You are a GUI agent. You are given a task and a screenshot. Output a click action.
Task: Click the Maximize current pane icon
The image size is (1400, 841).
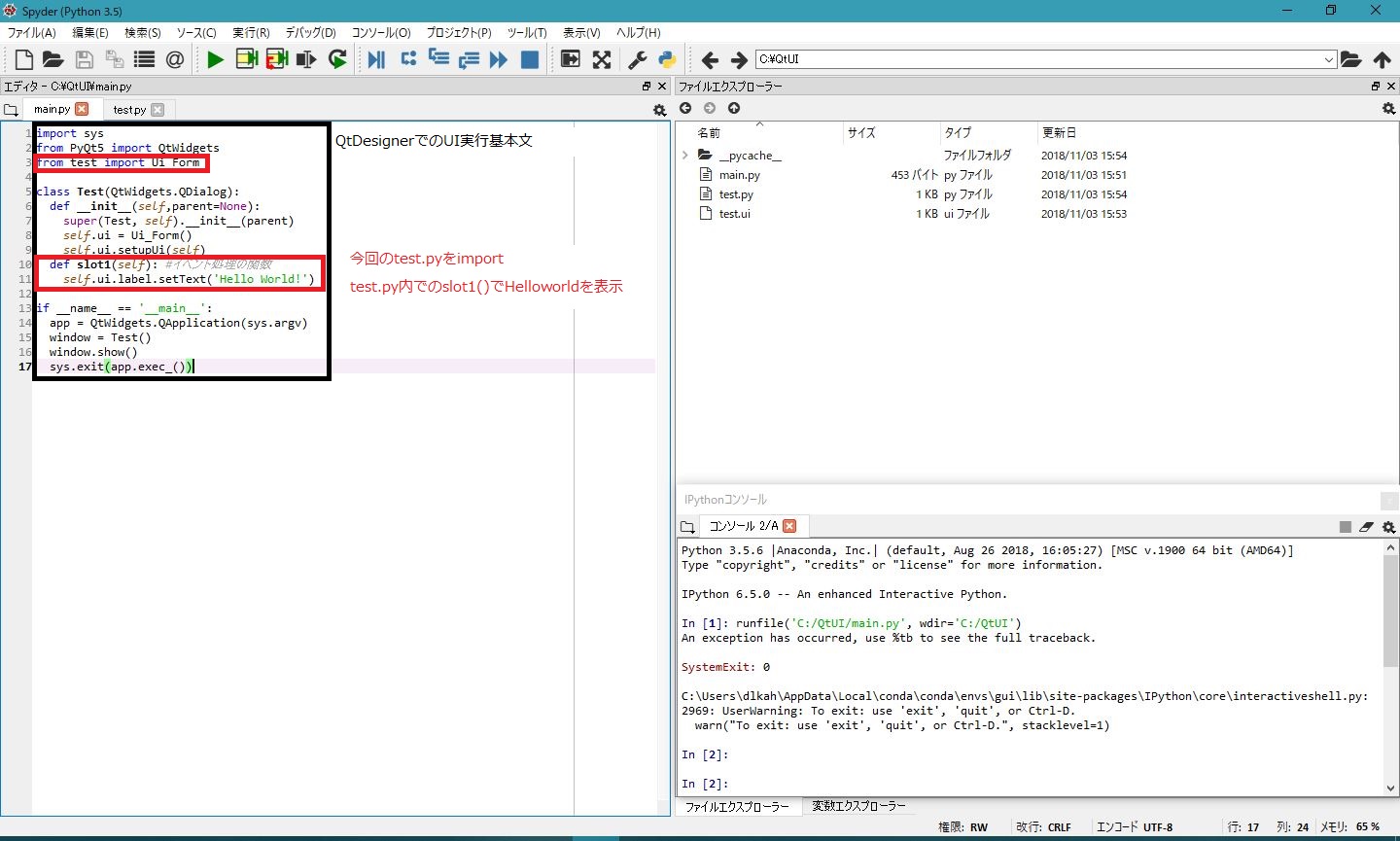(569, 59)
